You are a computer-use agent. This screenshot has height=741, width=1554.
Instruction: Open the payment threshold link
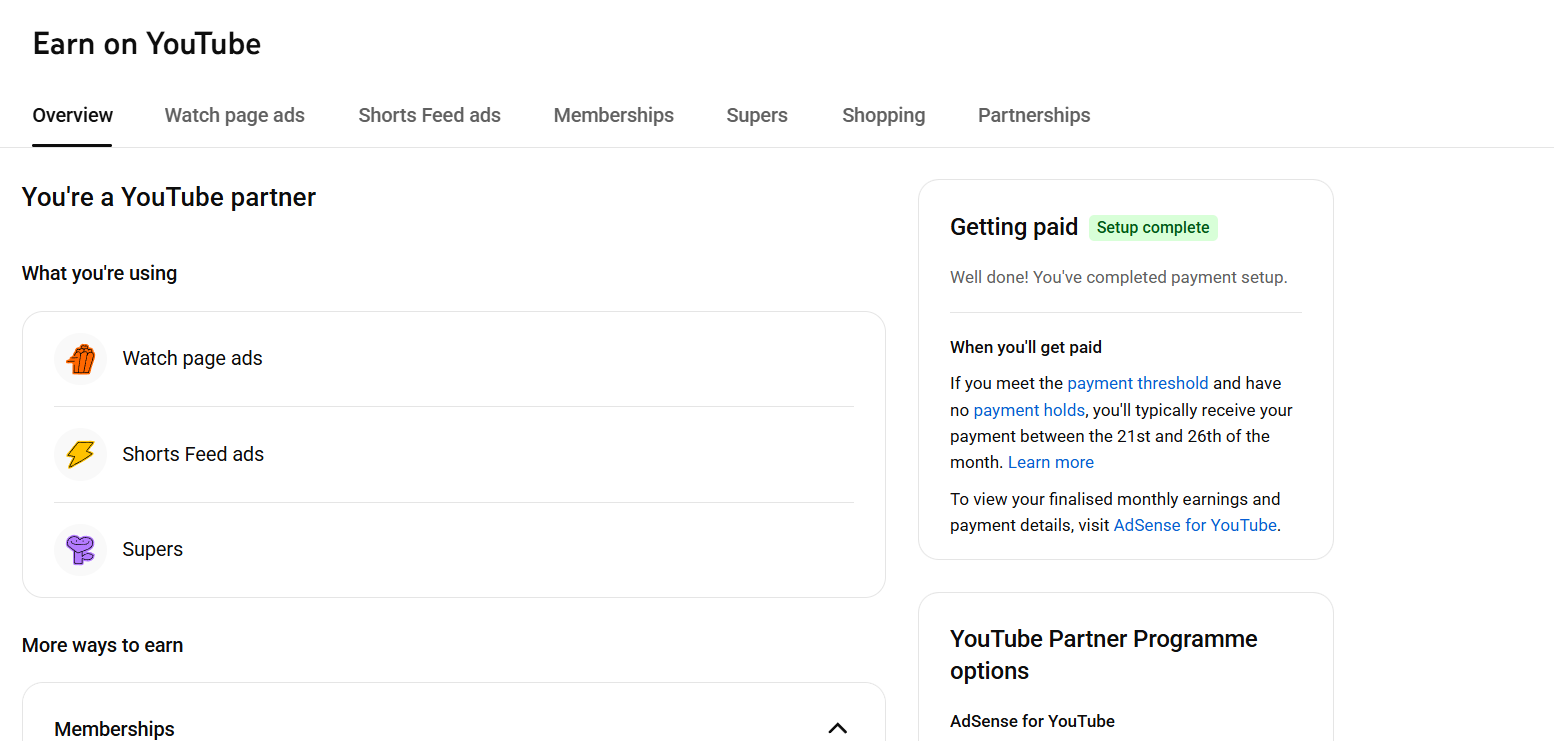pyautogui.click(x=1138, y=383)
